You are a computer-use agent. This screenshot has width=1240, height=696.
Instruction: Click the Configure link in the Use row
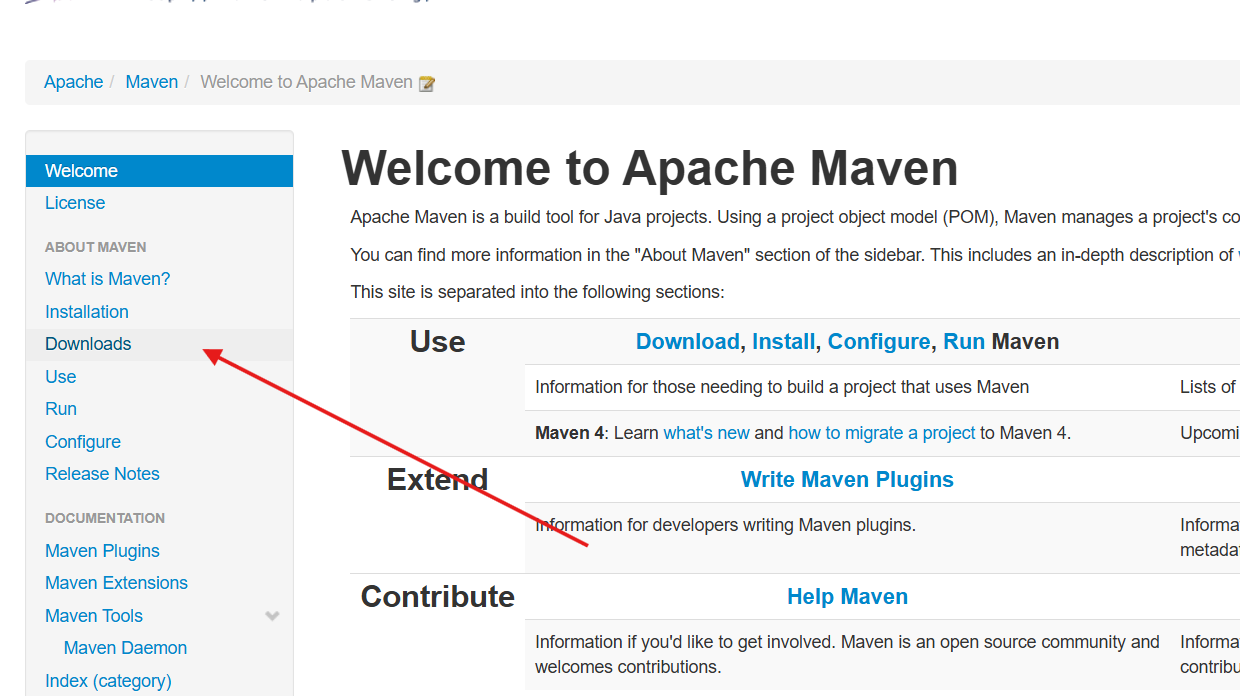click(x=879, y=342)
